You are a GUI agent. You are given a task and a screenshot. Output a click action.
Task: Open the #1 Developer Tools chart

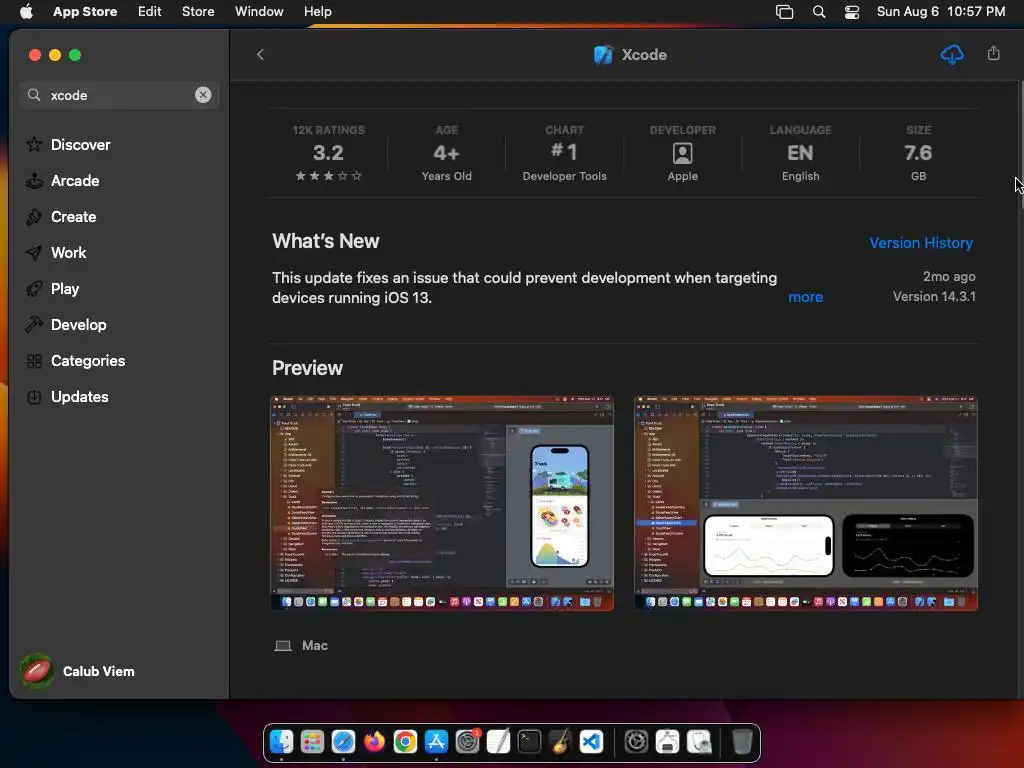564,153
